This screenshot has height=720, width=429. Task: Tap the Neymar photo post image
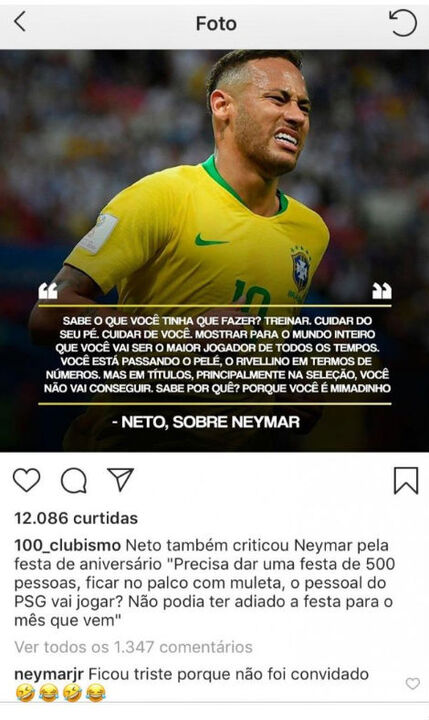[x=214, y=250]
